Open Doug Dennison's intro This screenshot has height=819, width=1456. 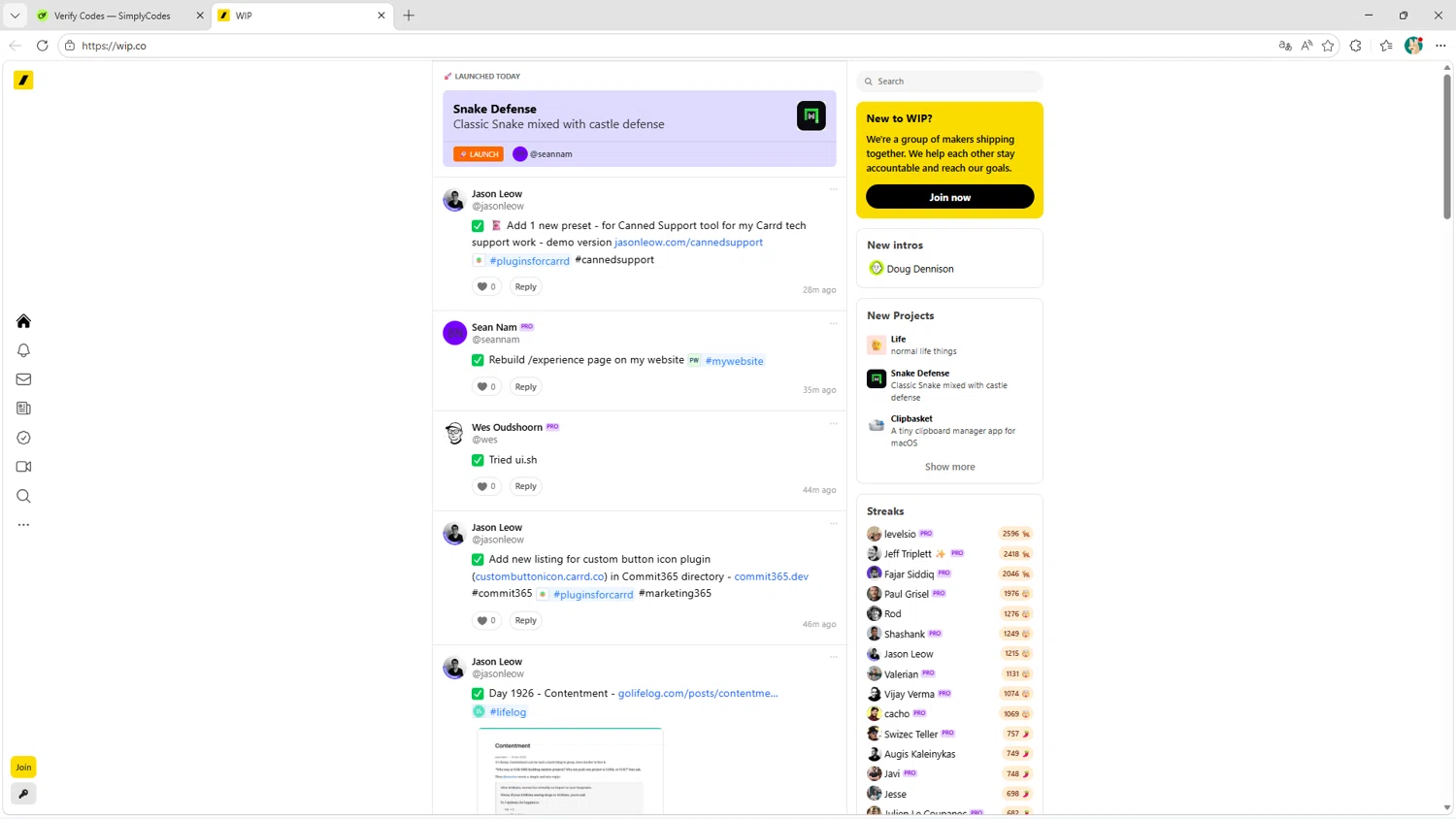pyautogui.click(x=919, y=269)
